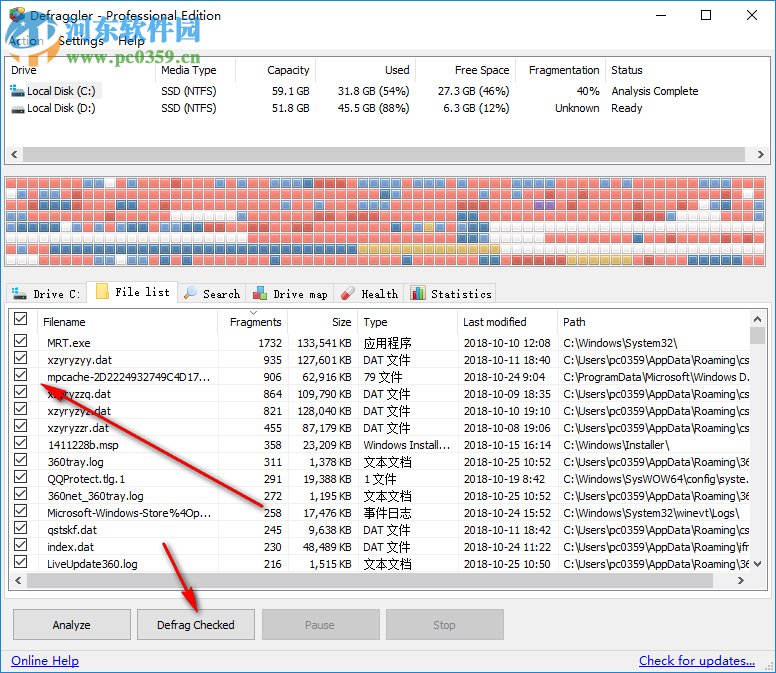
Task: Sort file list by Type column
Action: point(407,322)
